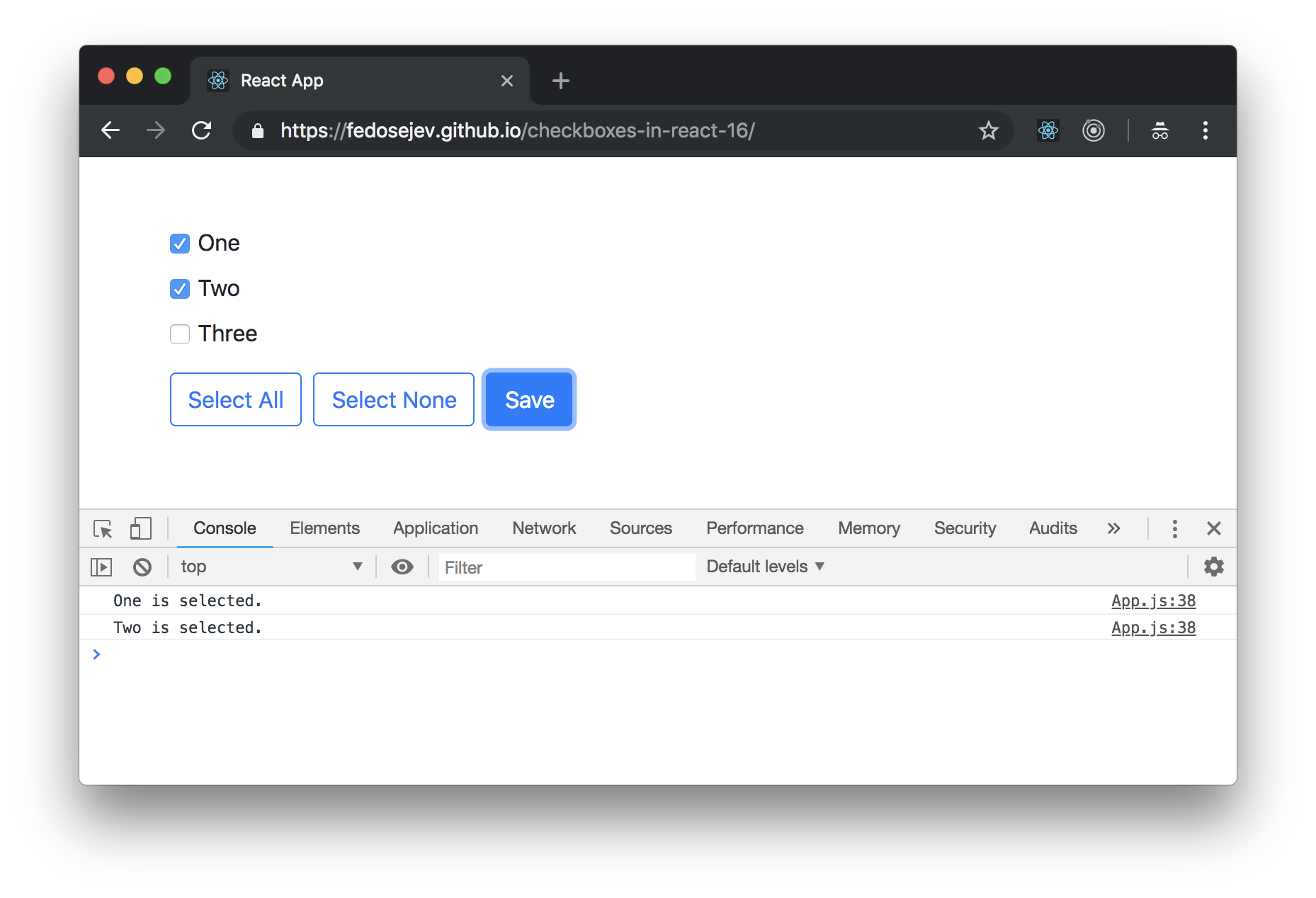Open App.js:38 link for One message

pos(1154,601)
